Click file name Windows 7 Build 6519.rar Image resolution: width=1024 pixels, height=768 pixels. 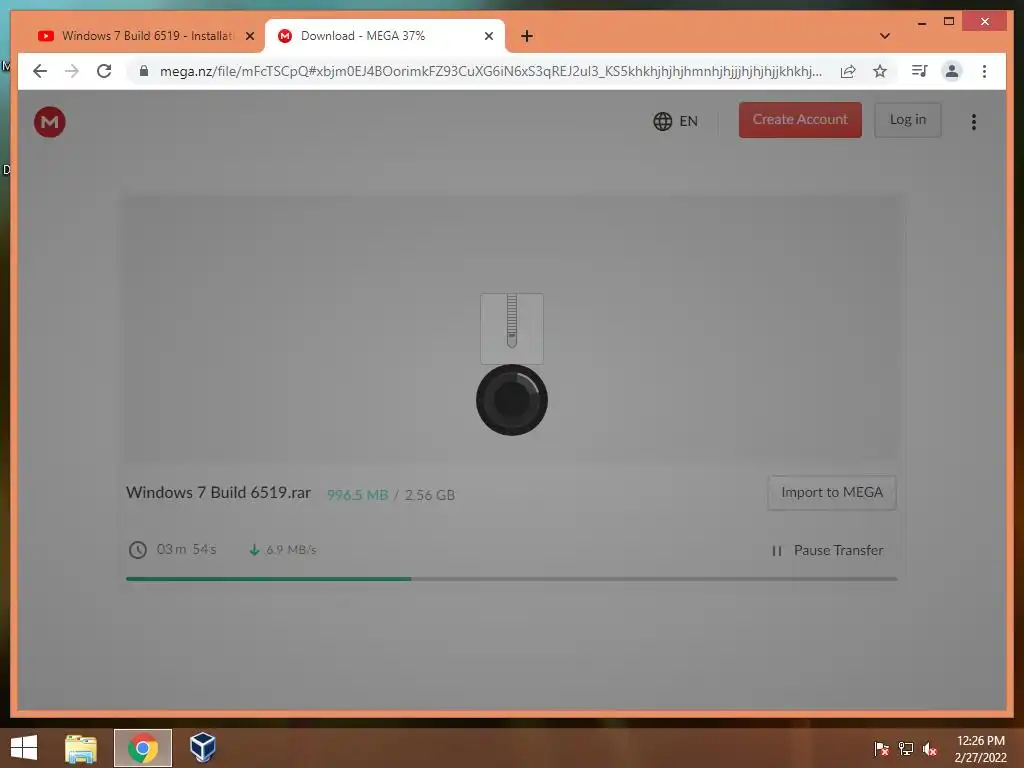point(218,492)
